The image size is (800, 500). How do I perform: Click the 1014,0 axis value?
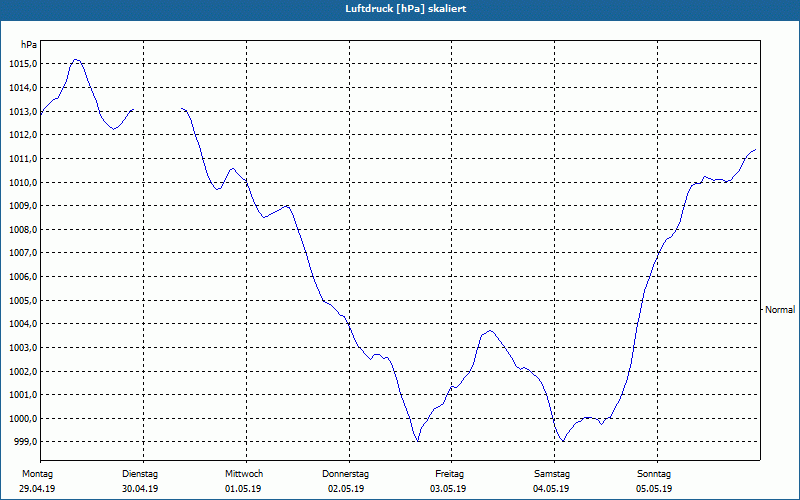23,88
